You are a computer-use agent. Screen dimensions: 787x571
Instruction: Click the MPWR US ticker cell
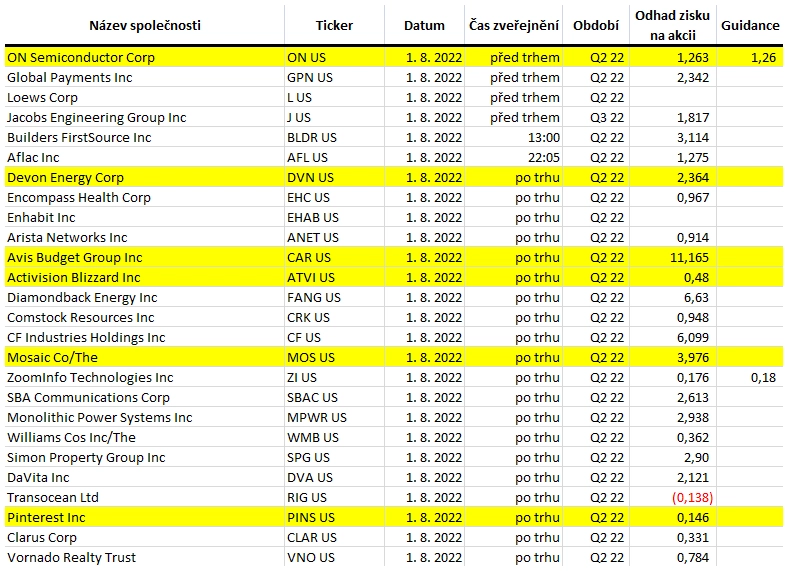tap(334, 417)
